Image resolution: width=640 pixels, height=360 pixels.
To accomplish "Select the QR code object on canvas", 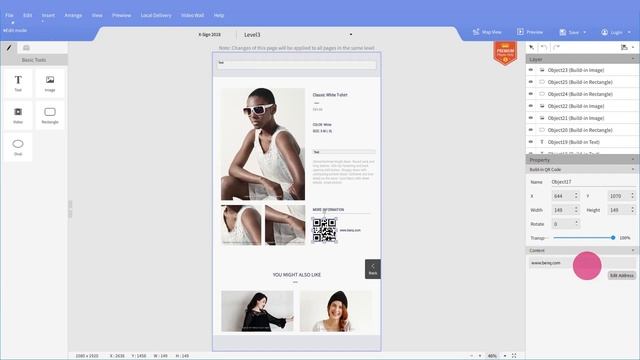I will 324,230.
